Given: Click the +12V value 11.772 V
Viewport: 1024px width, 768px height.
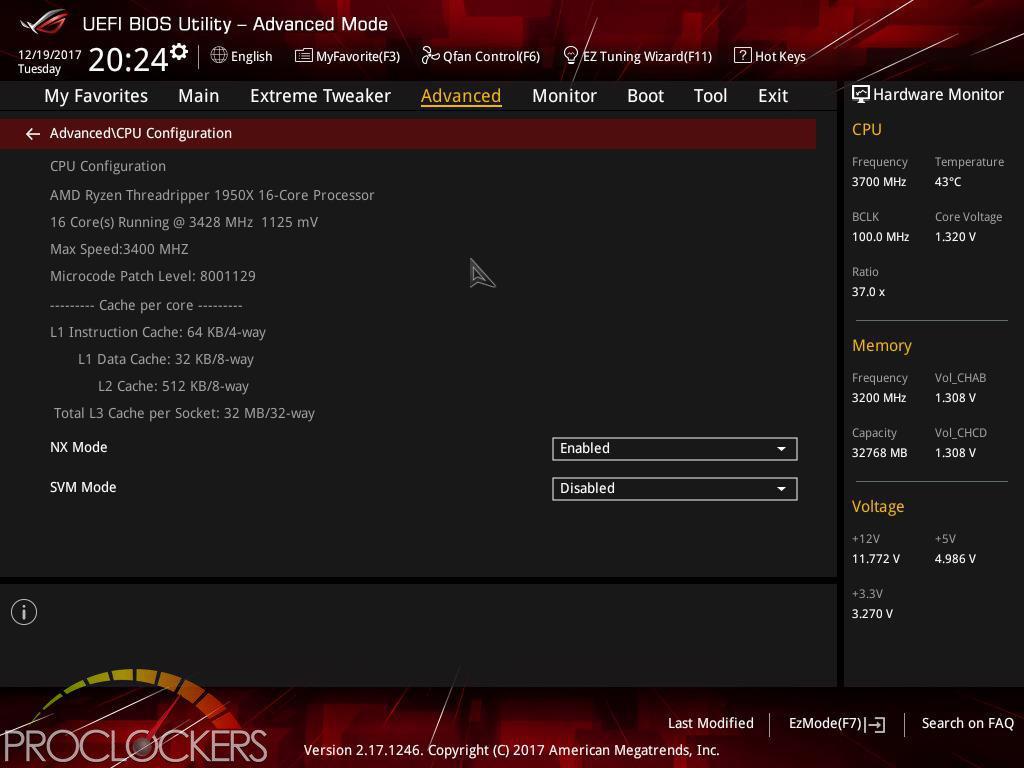Looking at the screenshot, I should tap(876, 559).
